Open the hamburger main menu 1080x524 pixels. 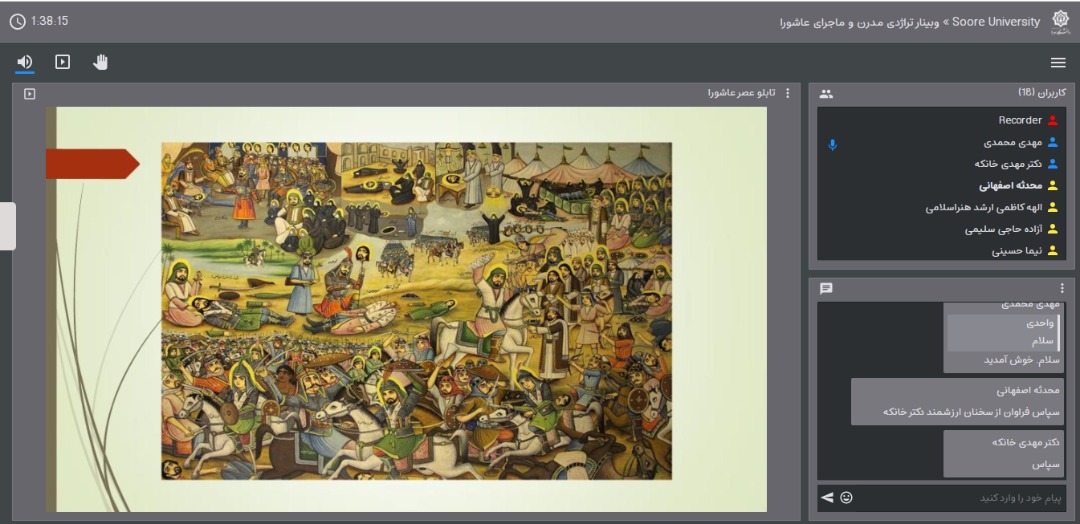click(1058, 63)
